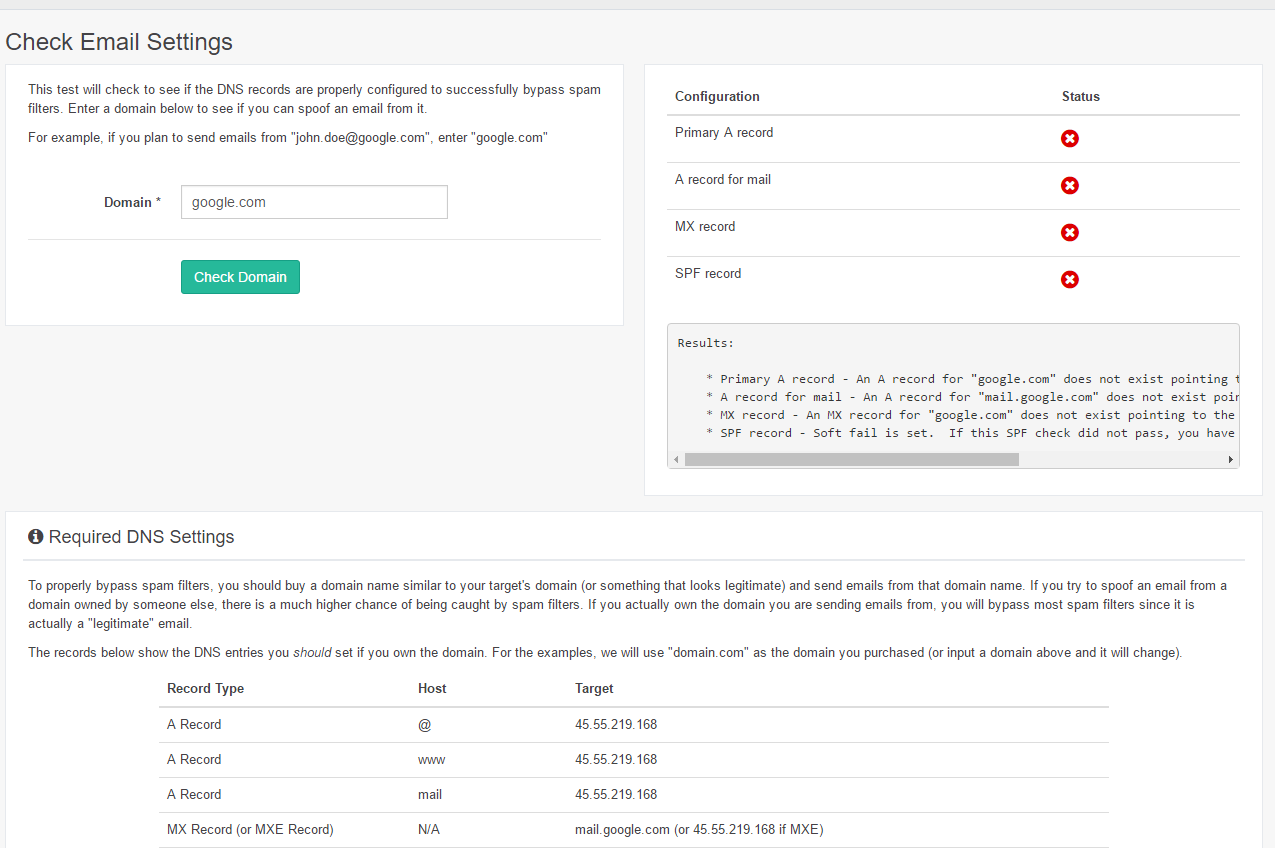Click the Configuration column header
Viewport: 1275px width, 848px height.
tap(717, 96)
